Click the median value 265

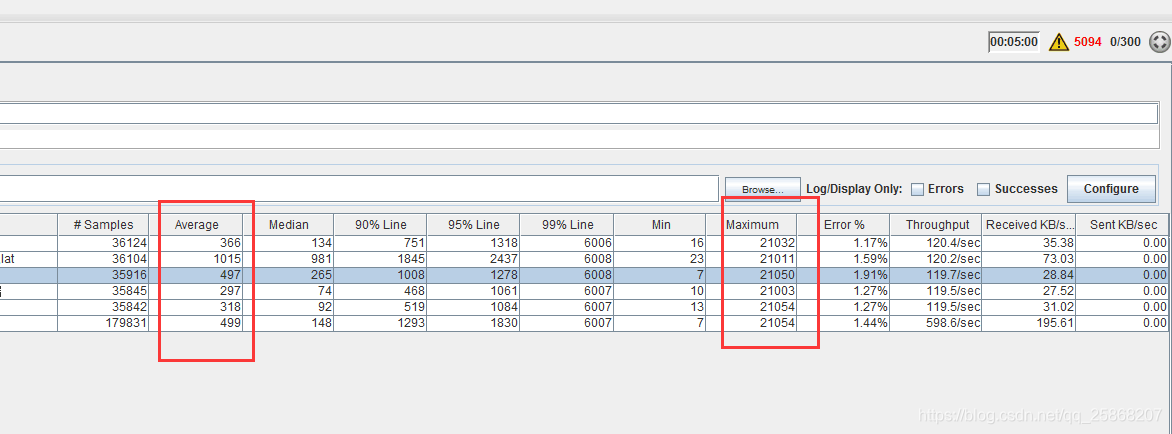[289, 275]
